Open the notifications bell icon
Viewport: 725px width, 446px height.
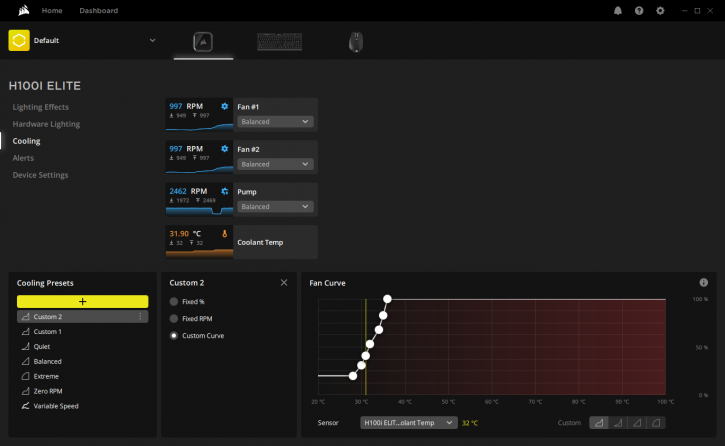click(618, 11)
